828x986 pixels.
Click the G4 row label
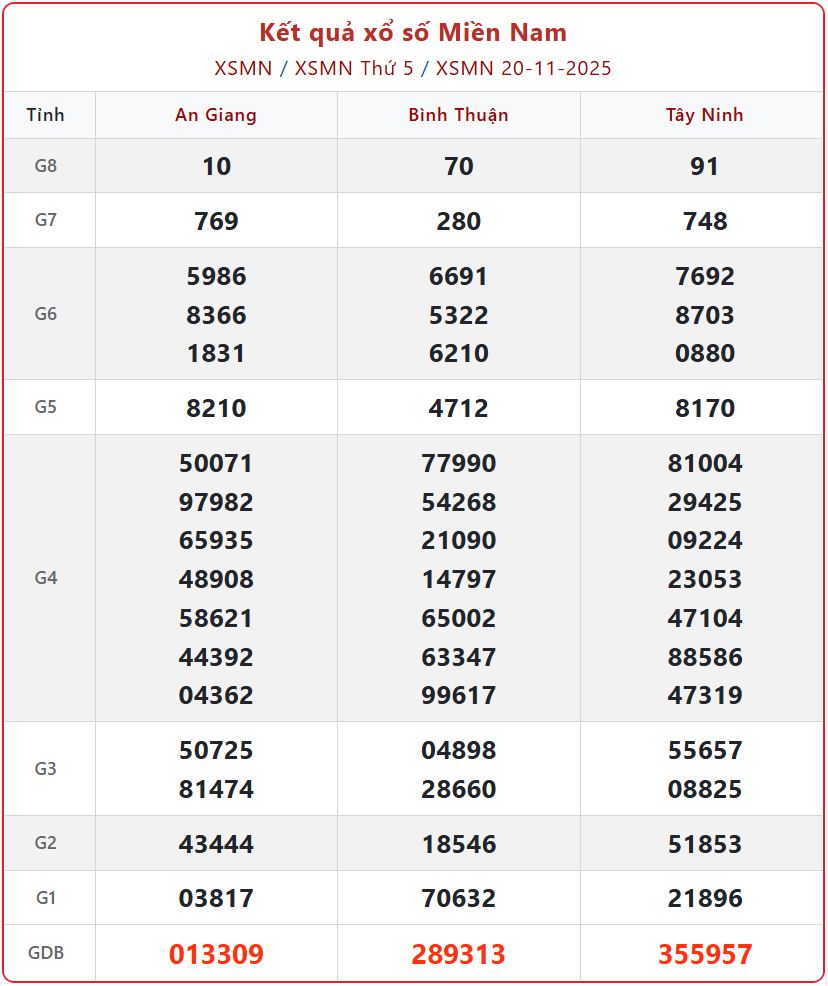coord(46,578)
